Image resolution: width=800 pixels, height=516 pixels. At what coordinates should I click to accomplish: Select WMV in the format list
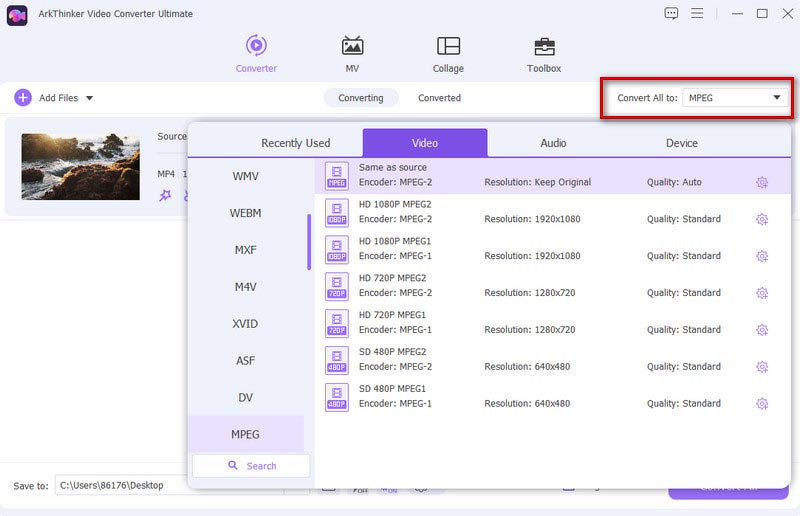[245, 176]
